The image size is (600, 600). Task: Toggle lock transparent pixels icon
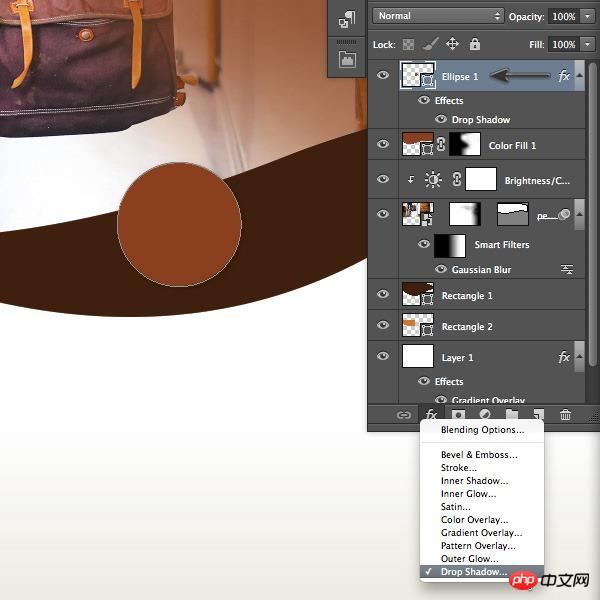[408, 45]
